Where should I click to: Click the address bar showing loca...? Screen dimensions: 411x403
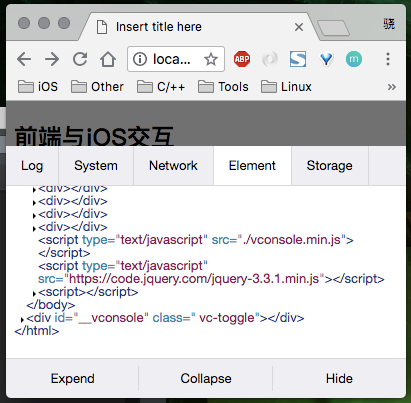(176, 59)
